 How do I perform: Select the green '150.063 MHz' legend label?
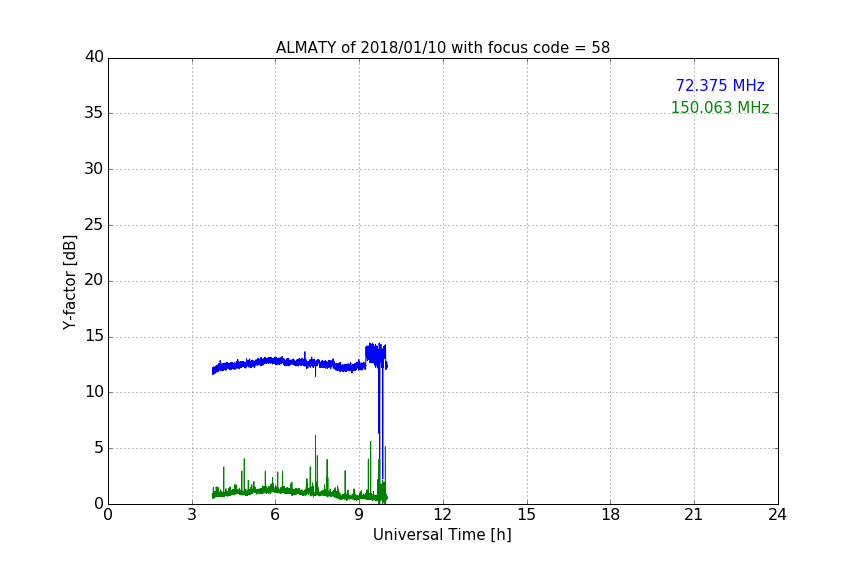click(x=720, y=107)
